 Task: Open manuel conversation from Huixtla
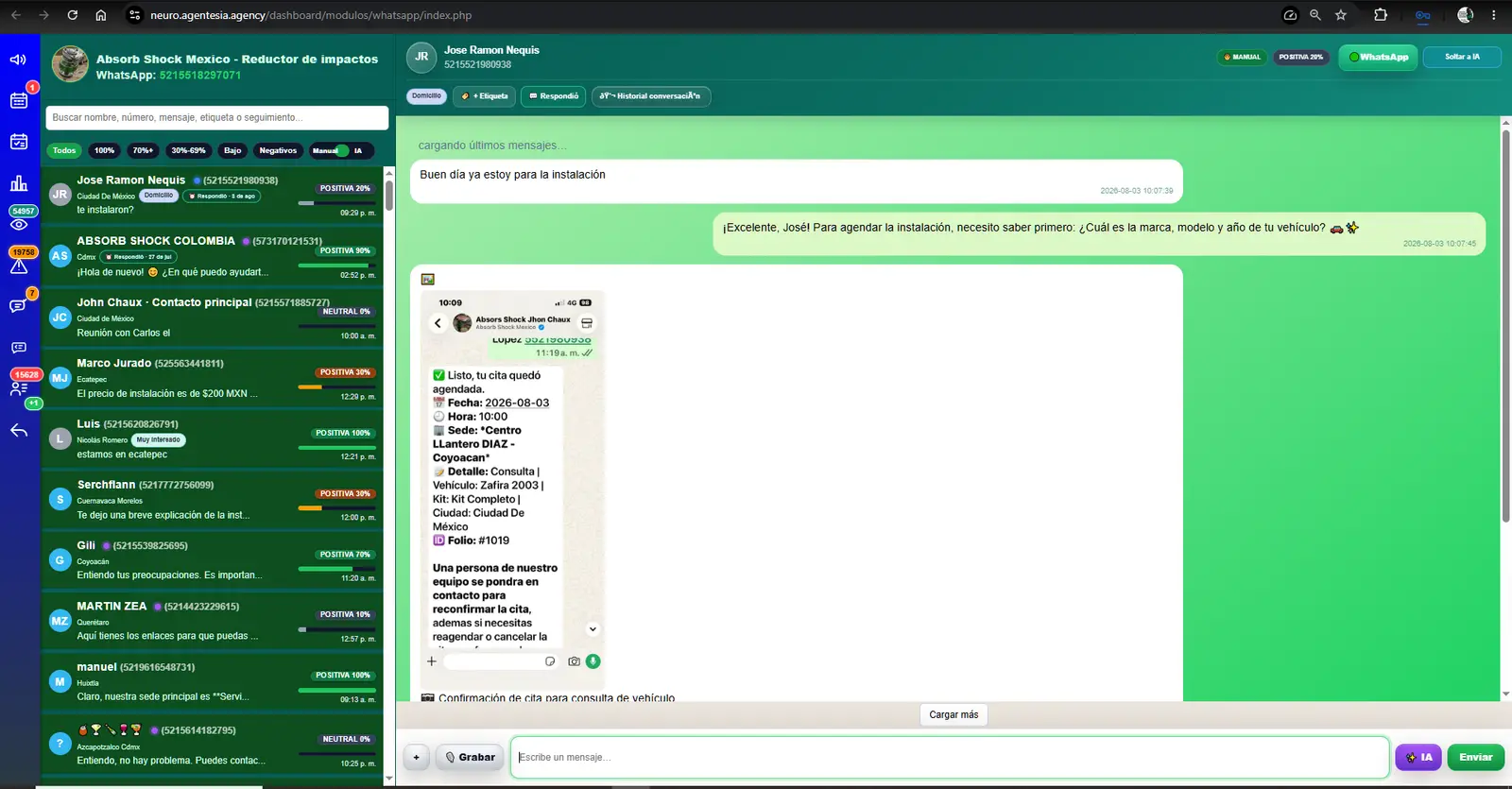(x=213, y=682)
